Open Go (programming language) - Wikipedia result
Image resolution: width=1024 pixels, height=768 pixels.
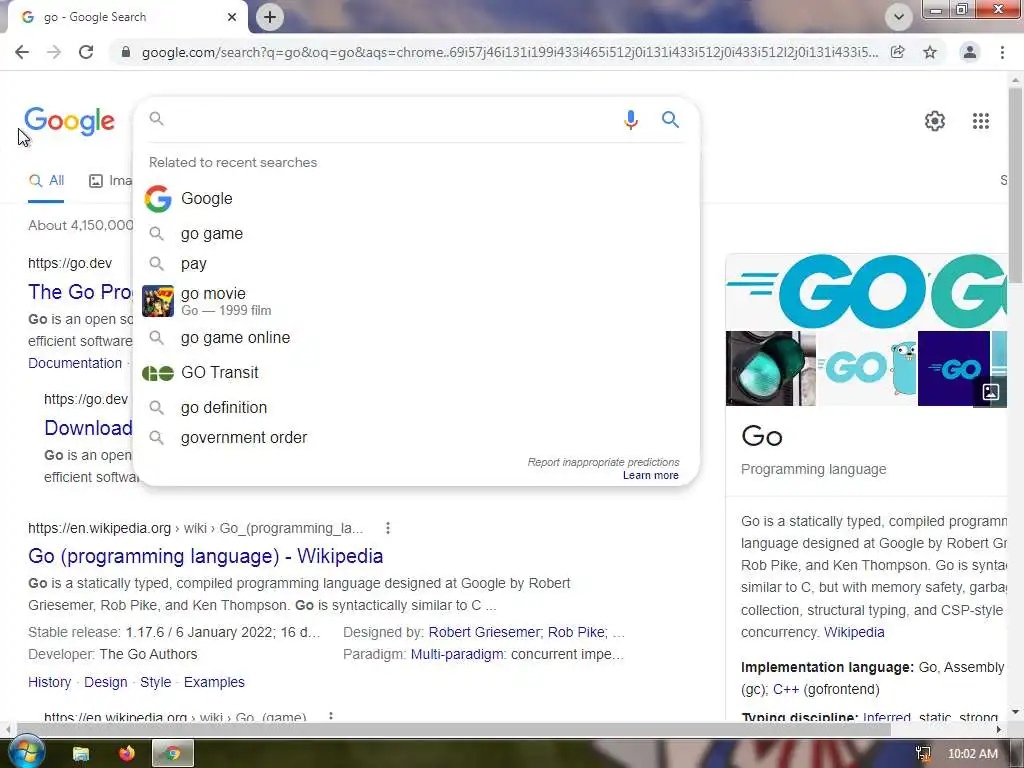coord(206,556)
